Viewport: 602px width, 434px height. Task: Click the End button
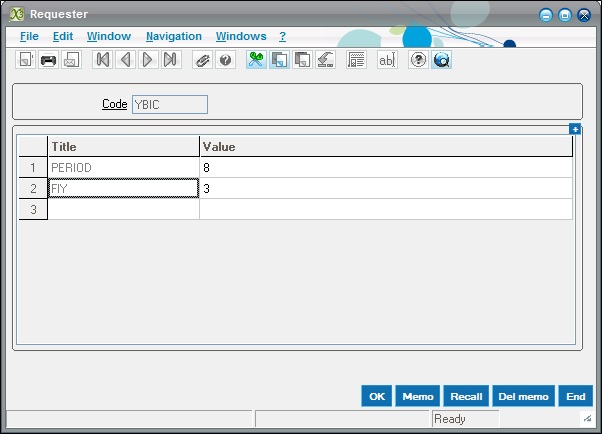[x=576, y=396]
